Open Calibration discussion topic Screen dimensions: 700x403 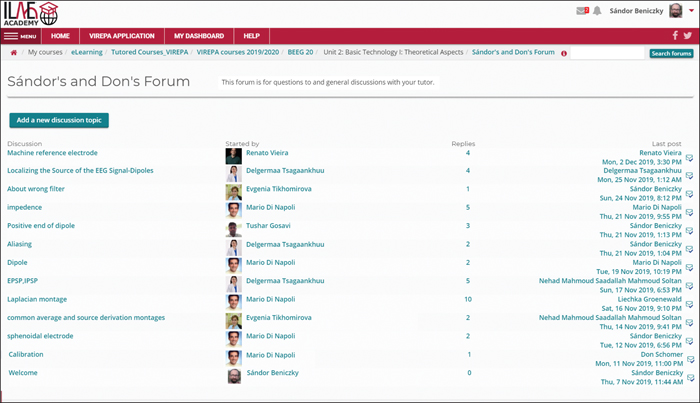click(x=26, y=354)
